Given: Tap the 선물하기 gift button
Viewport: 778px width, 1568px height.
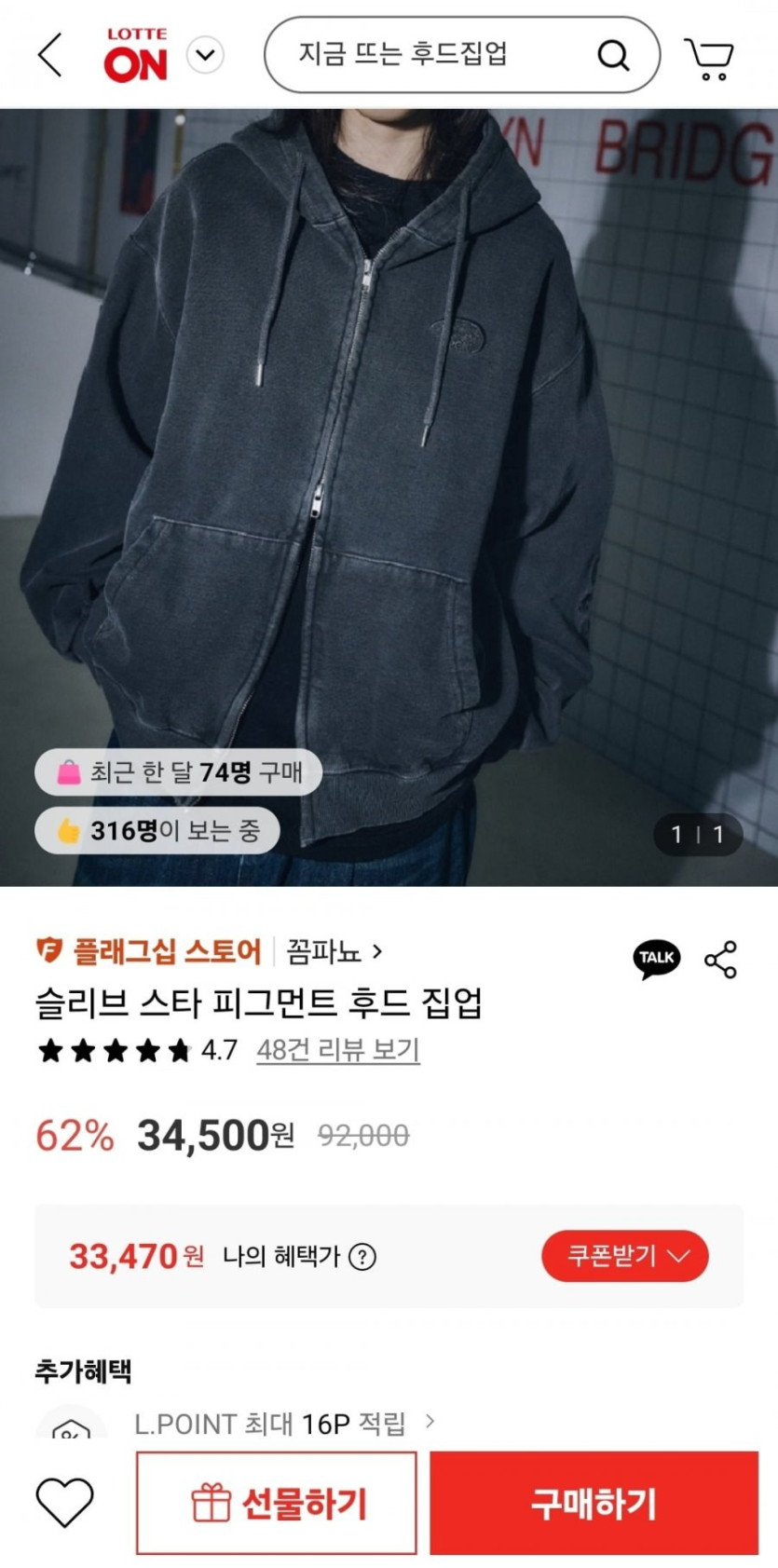Looking at the screenshot, I should [x=276, y=1503].
